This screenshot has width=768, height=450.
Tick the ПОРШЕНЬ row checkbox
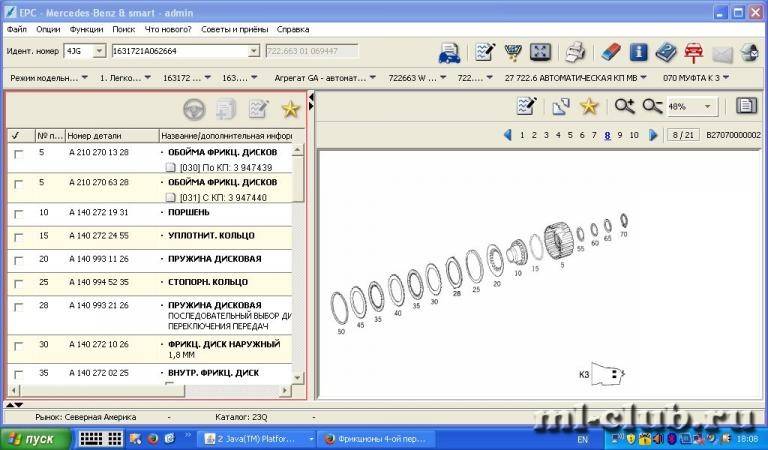click(x=19, y=214)
